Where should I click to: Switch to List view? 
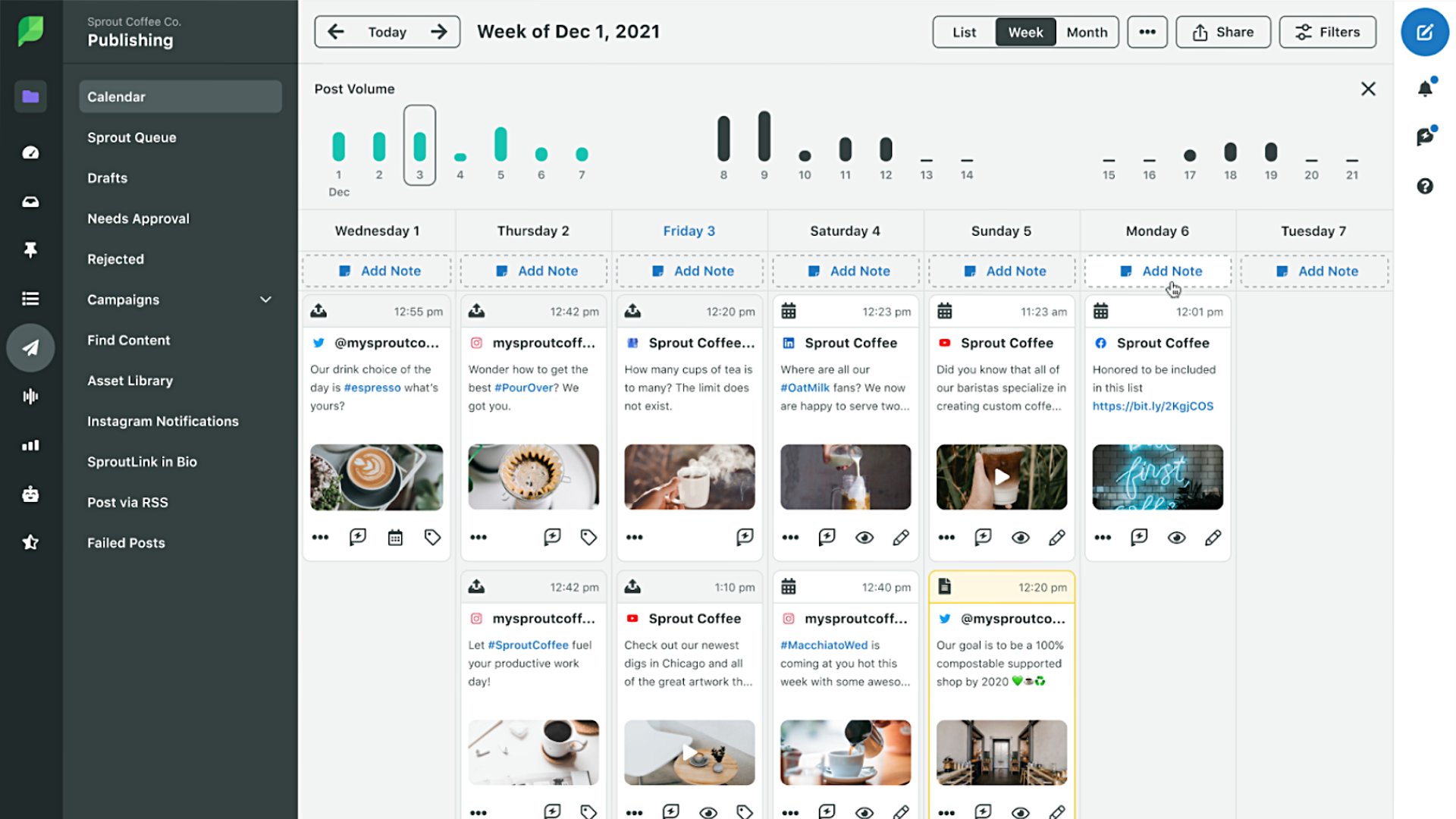tap(964, 32)
